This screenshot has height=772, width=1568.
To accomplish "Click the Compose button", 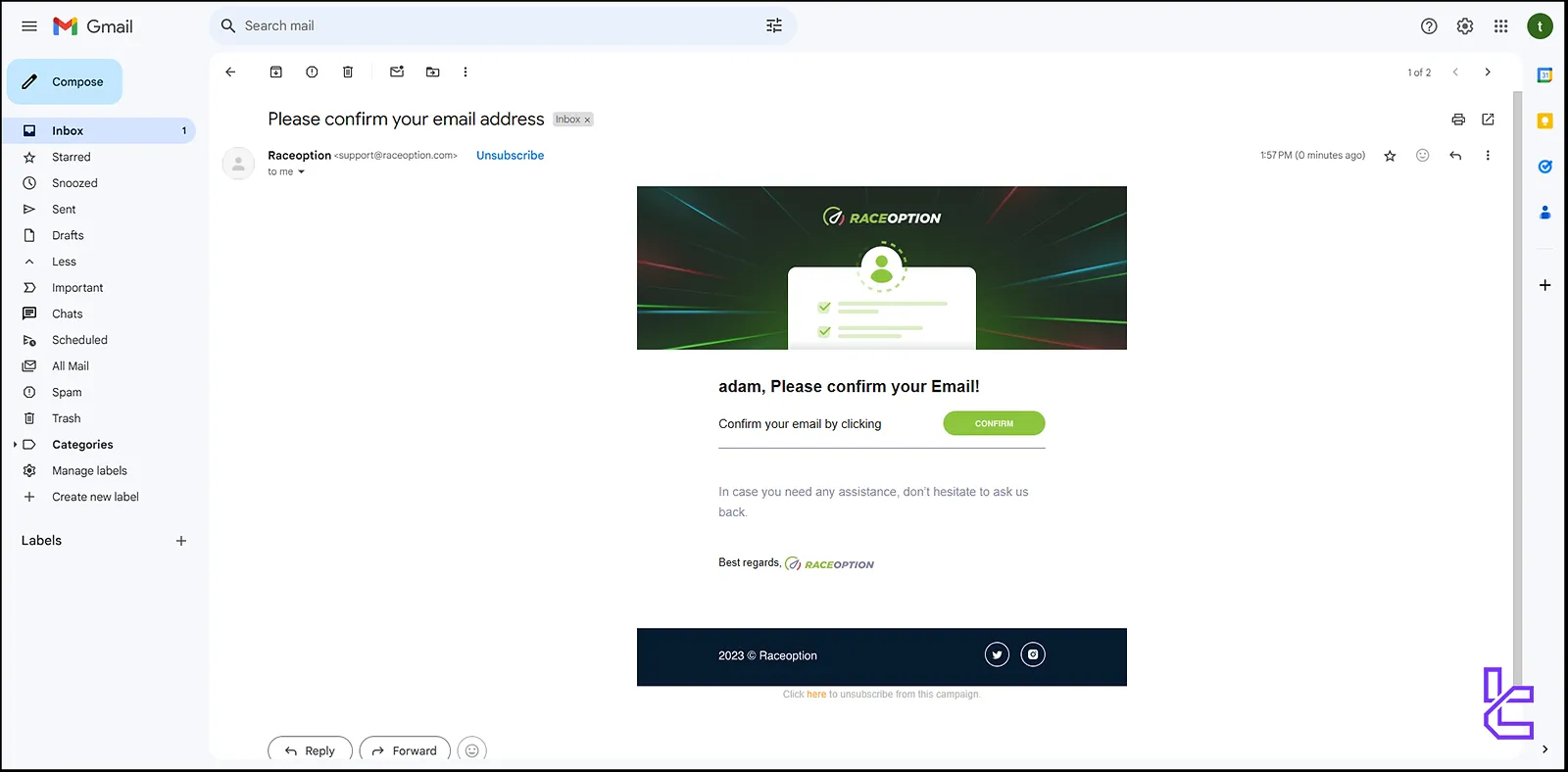I will (x=65, y=81).
